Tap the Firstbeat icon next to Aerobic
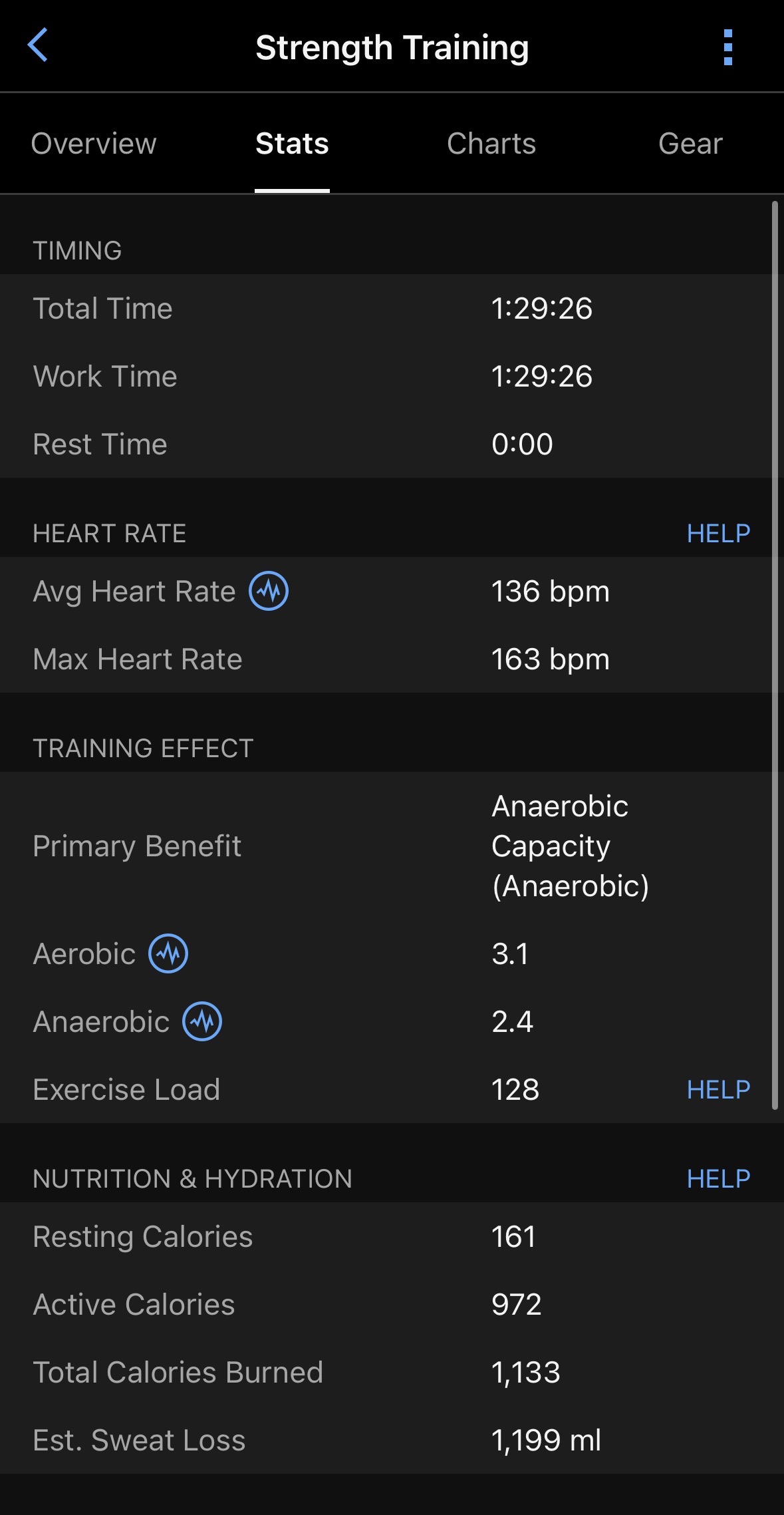The width and height of the screenshot is (784, 1515). [x=168, y=953]
